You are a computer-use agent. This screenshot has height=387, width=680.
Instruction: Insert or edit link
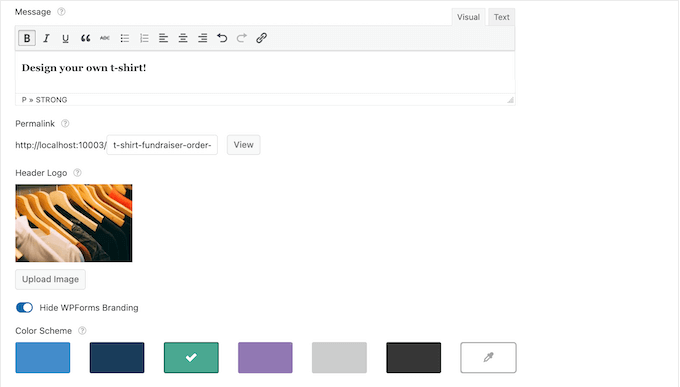click(x=261, y=38)
